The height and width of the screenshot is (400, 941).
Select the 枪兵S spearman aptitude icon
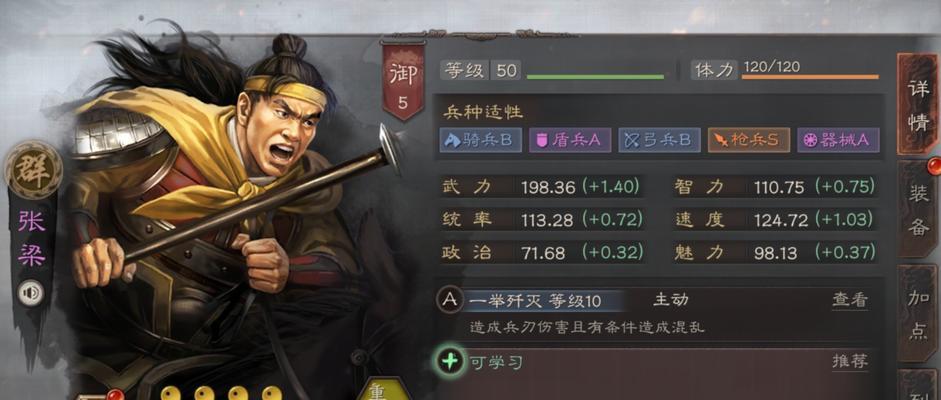pyautogui.click(x=748, y=140)
